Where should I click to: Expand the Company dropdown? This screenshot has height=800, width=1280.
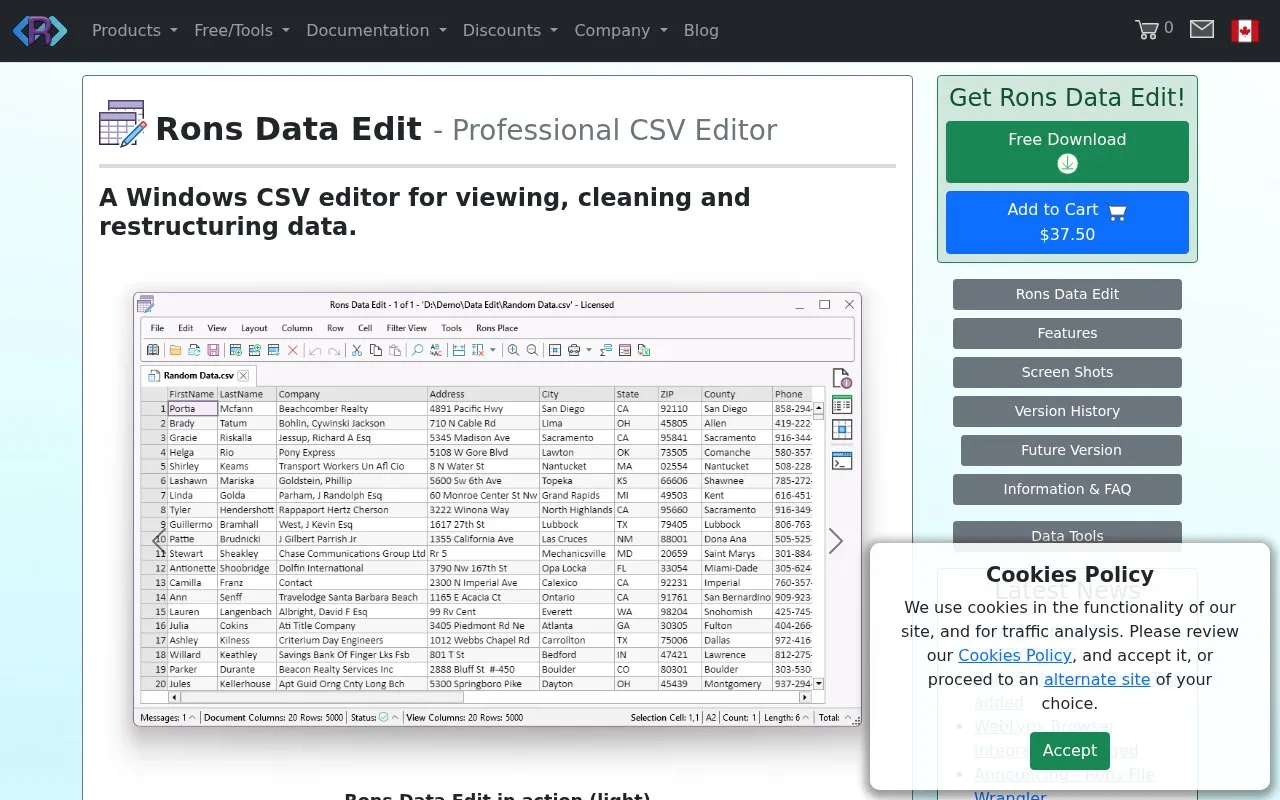(621, 30)
